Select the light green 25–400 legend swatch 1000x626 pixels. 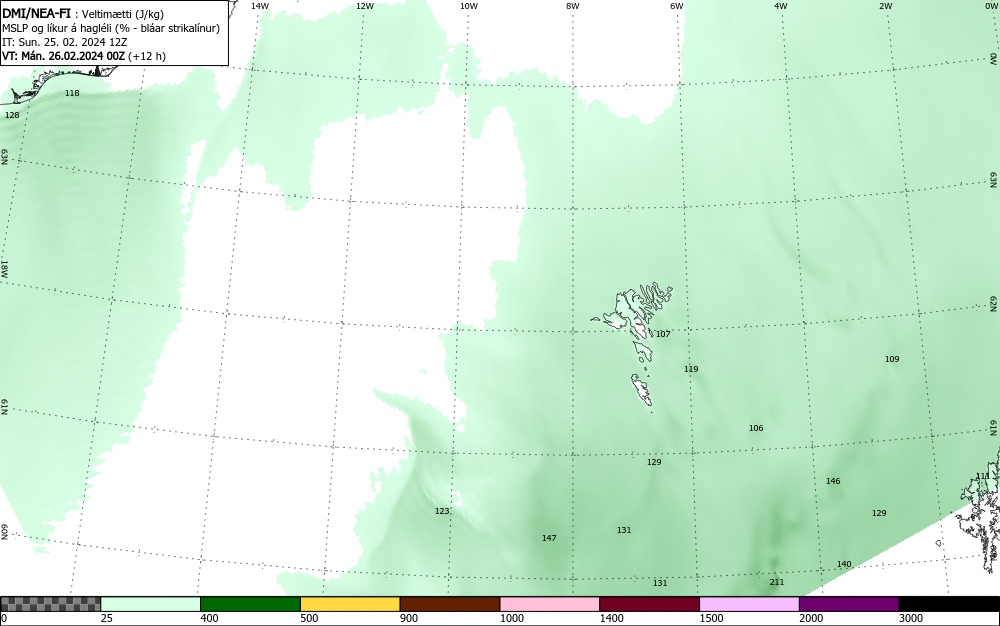(151, 604)
